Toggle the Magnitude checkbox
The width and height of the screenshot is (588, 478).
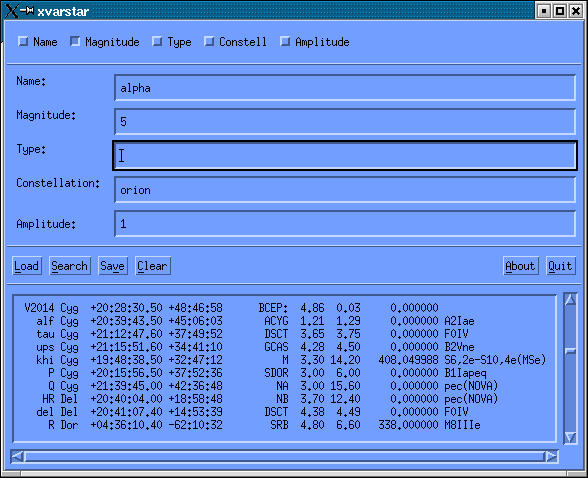pyautogui.click(x=75, y=41)
